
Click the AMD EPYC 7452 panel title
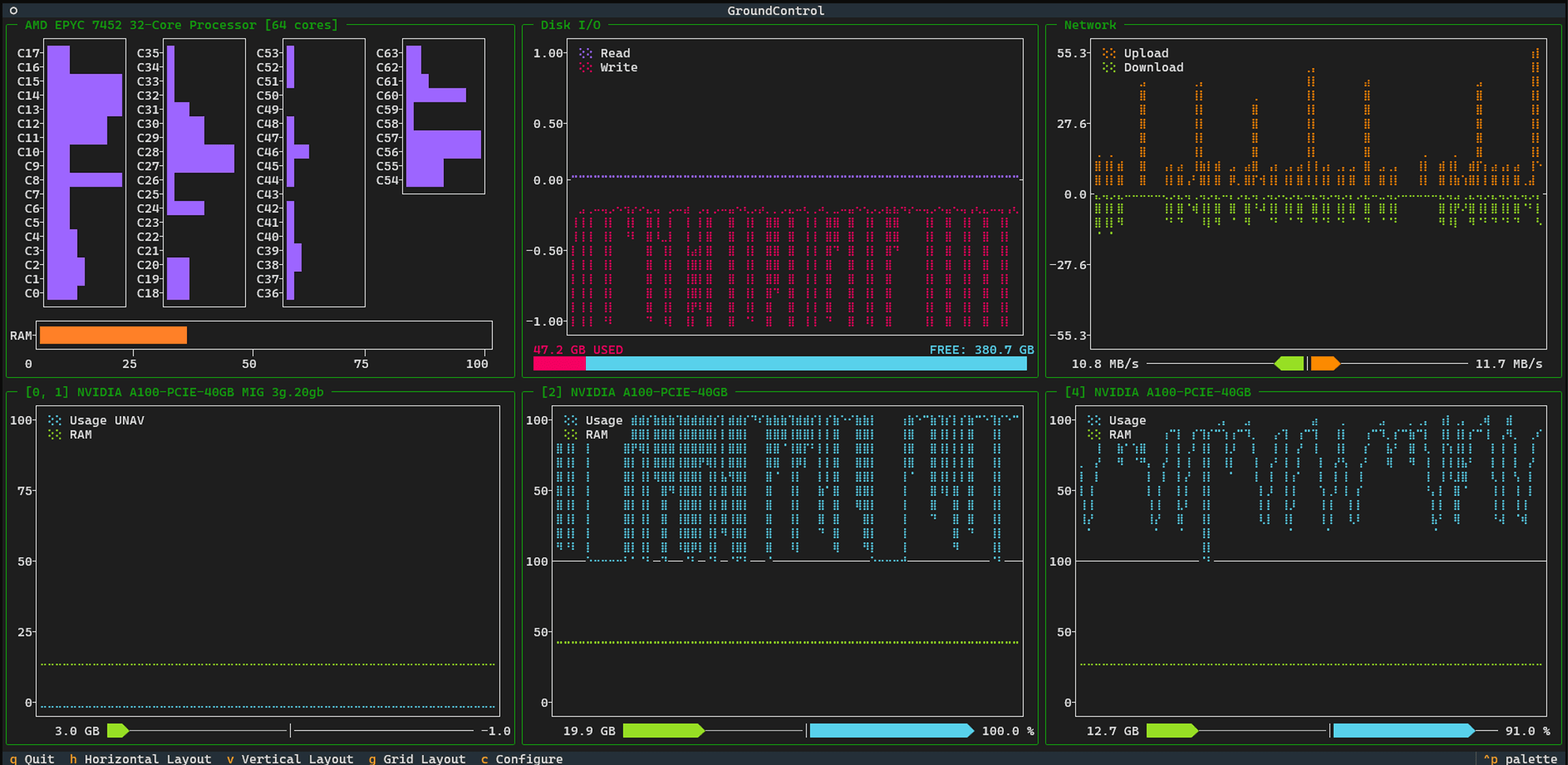coord(181,25)
